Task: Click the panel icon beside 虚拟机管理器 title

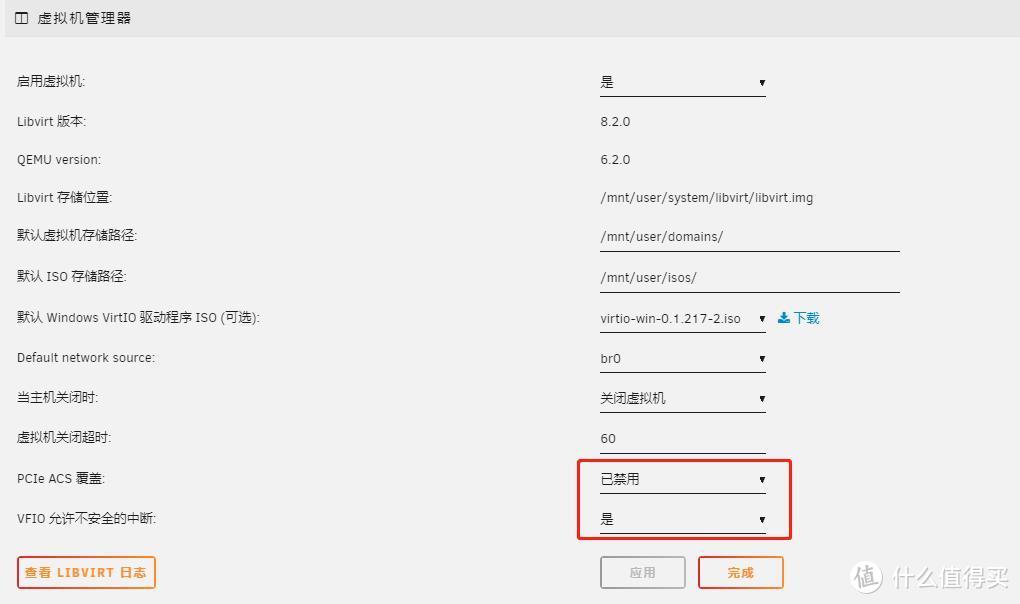Action: point(20,17)
